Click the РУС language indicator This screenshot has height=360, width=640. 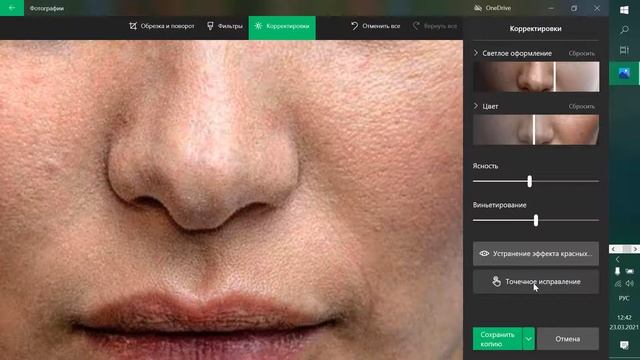tap(624, 298)
